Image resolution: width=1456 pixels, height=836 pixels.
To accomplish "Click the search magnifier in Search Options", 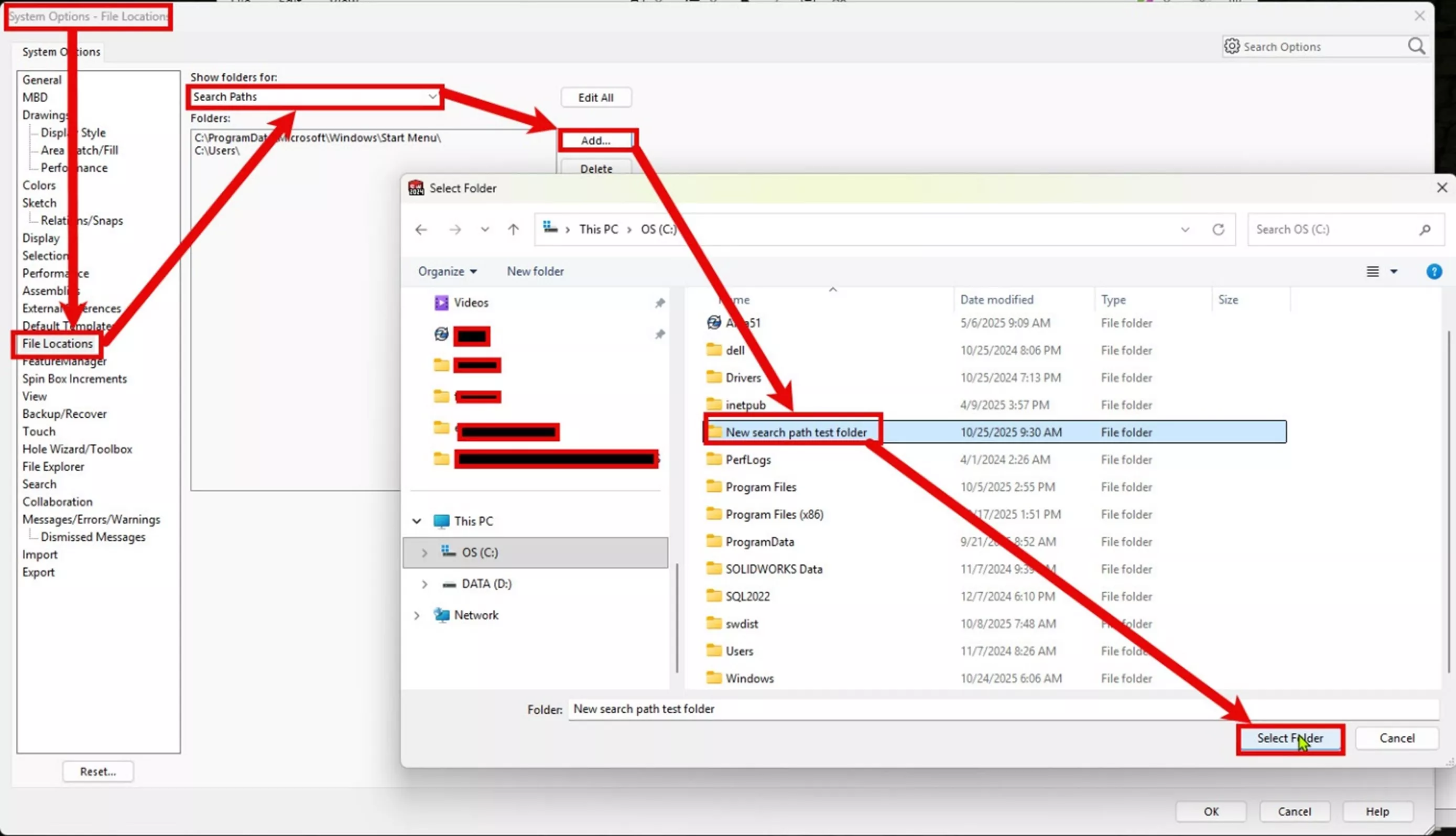I will (1417, 47).
